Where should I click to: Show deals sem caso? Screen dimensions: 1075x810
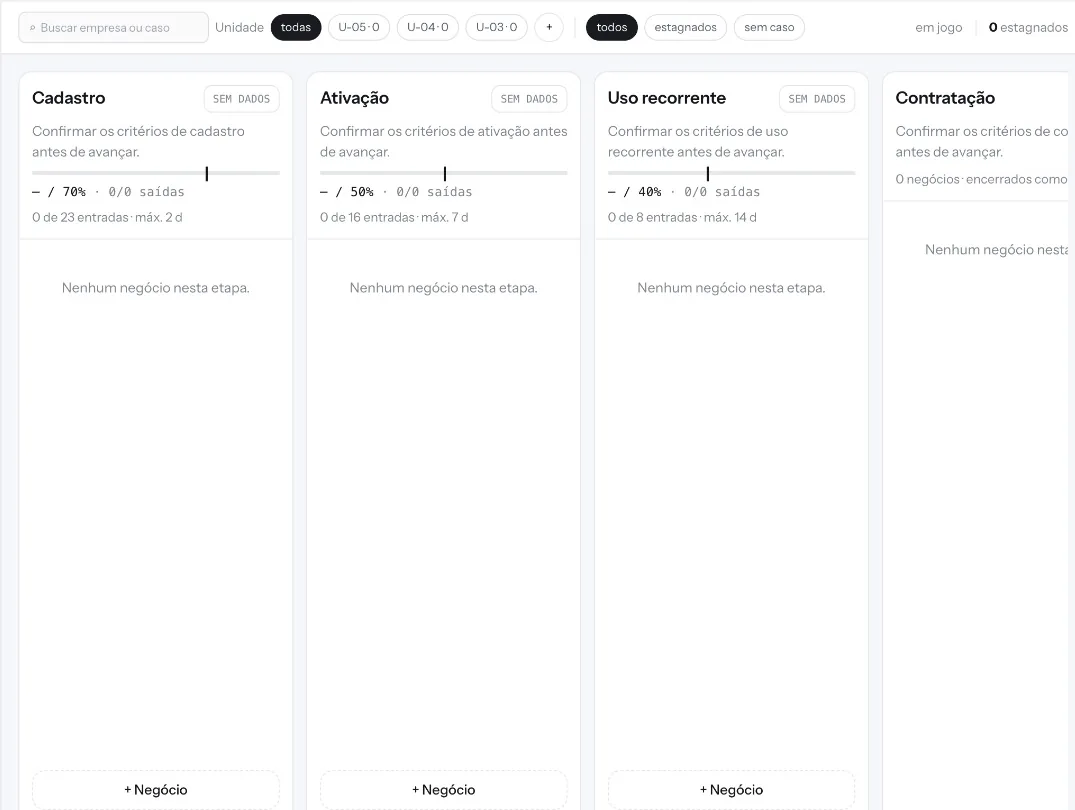click(769, 27)
